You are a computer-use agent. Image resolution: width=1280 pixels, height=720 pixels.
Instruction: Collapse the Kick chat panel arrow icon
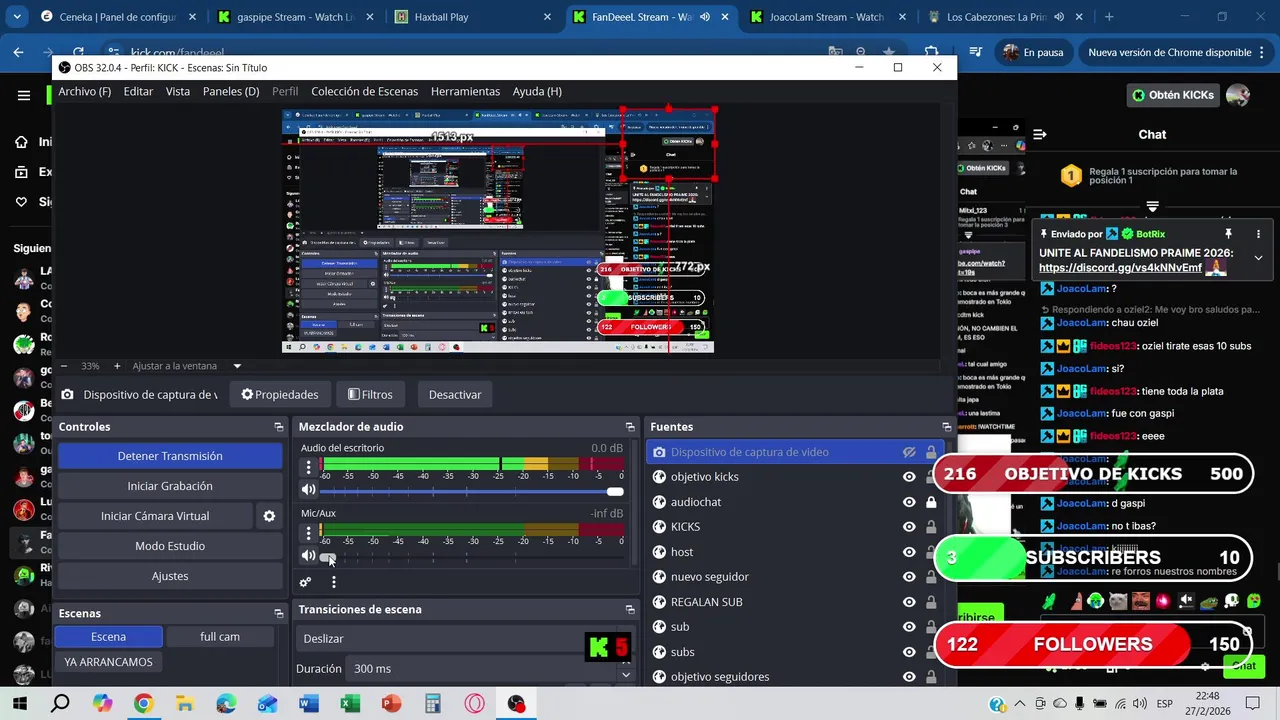tap(1040, 134)
